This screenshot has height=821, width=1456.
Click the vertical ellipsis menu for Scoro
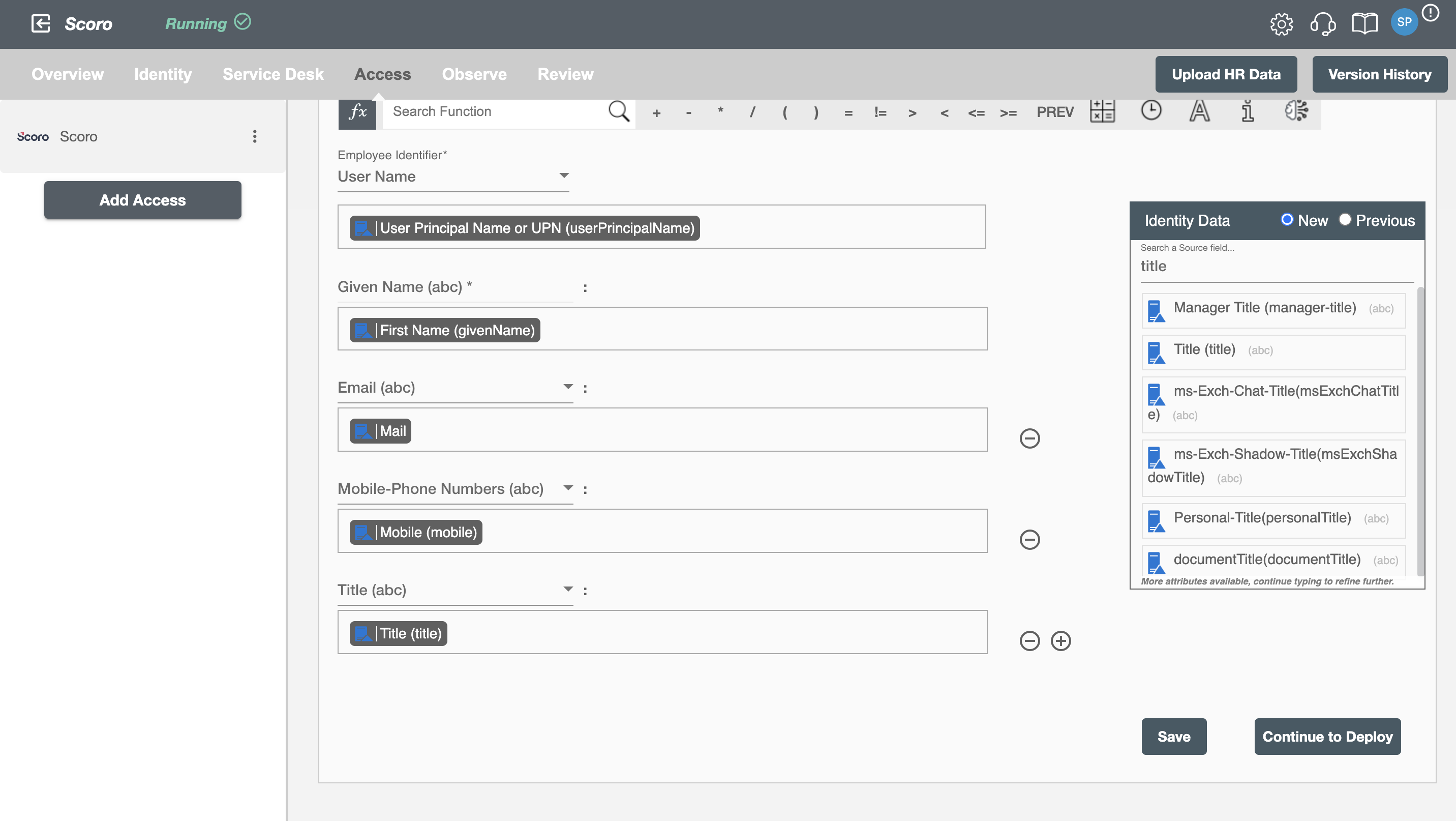click(x=254, y=136)
